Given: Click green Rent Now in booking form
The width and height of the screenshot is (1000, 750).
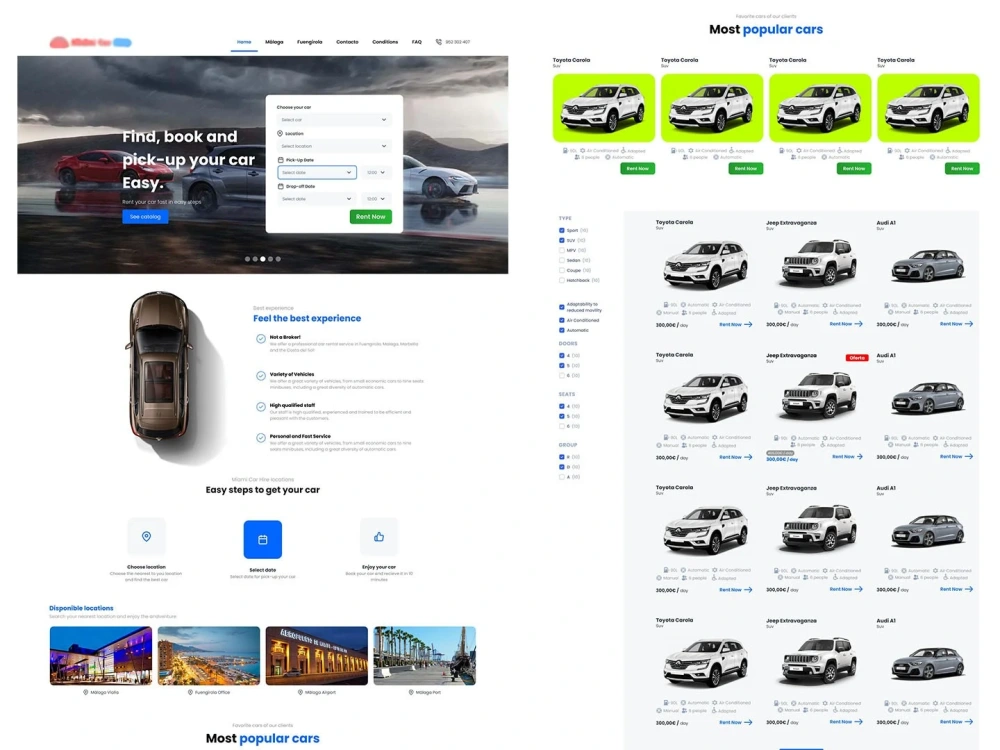Looking at the screenshot, I should (371, 217).
